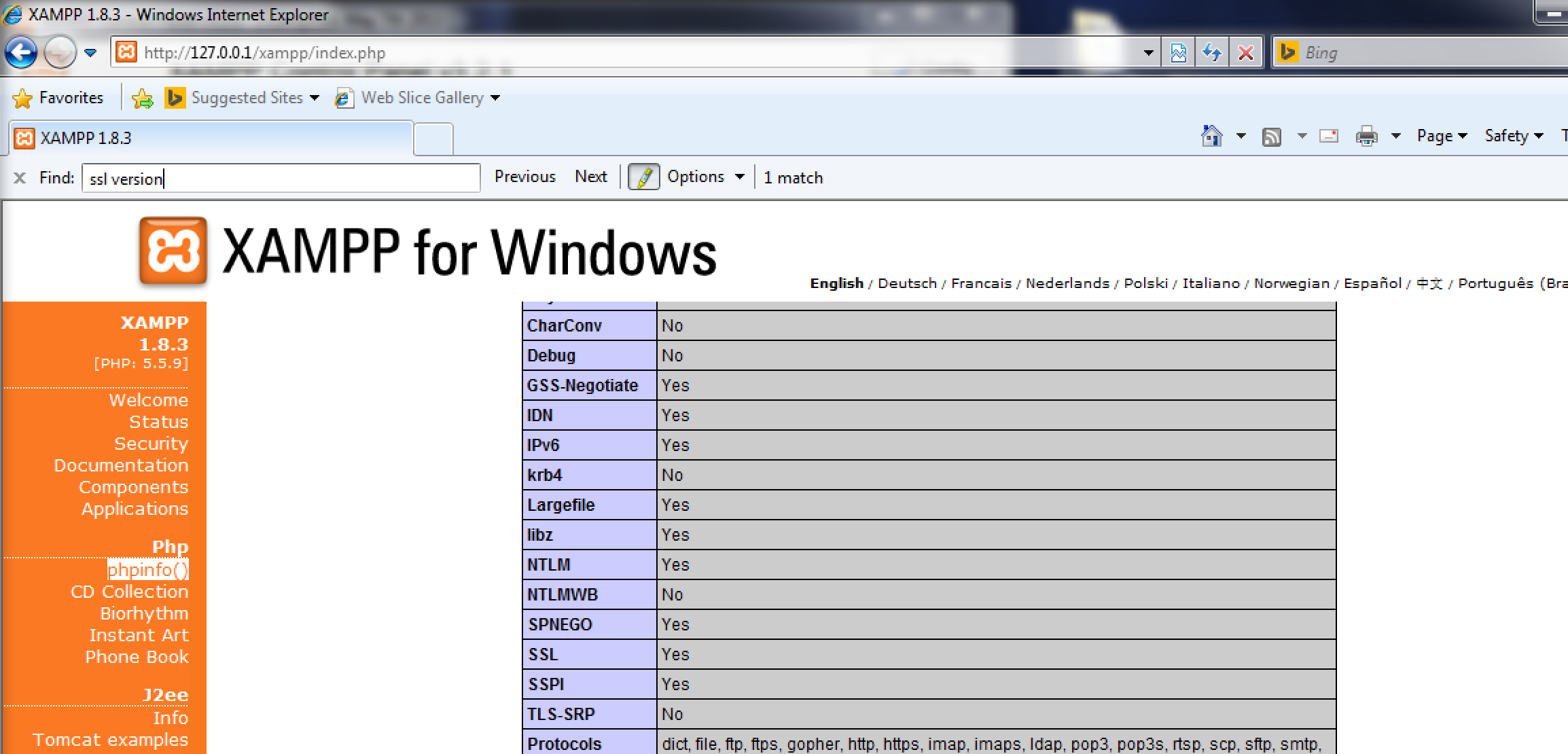Click the Read Mail envelope icon
The height and width of the screenshot is (754, 1568).
pos(1328,137)
